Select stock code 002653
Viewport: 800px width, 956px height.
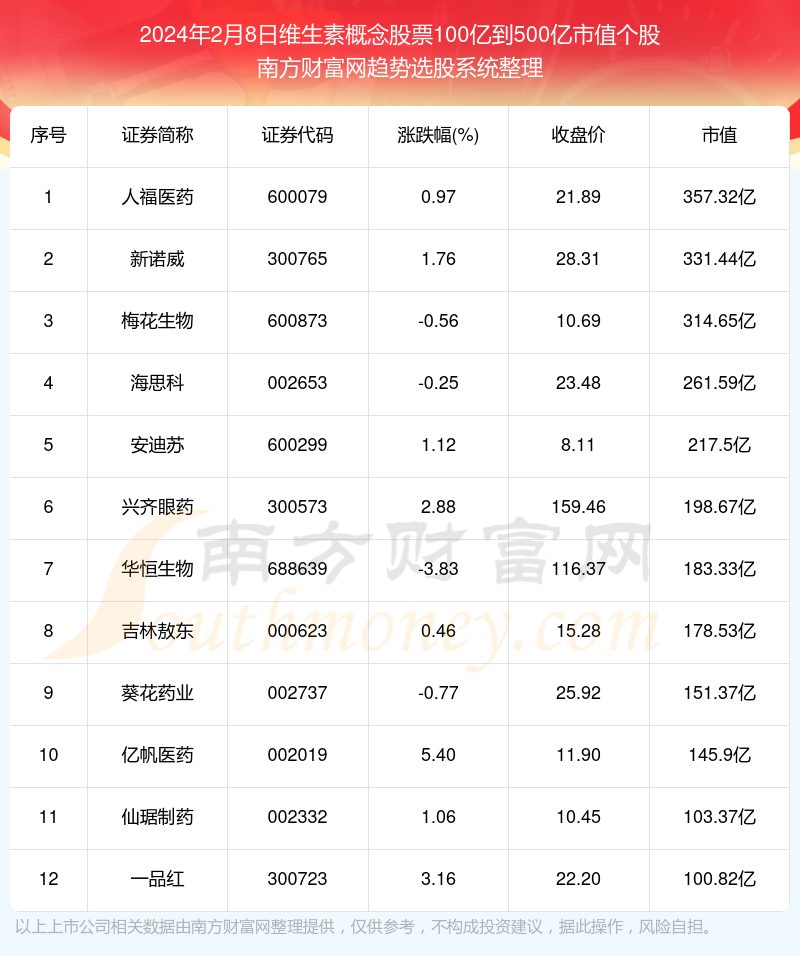pyautogui.click(x=298, y=383)
